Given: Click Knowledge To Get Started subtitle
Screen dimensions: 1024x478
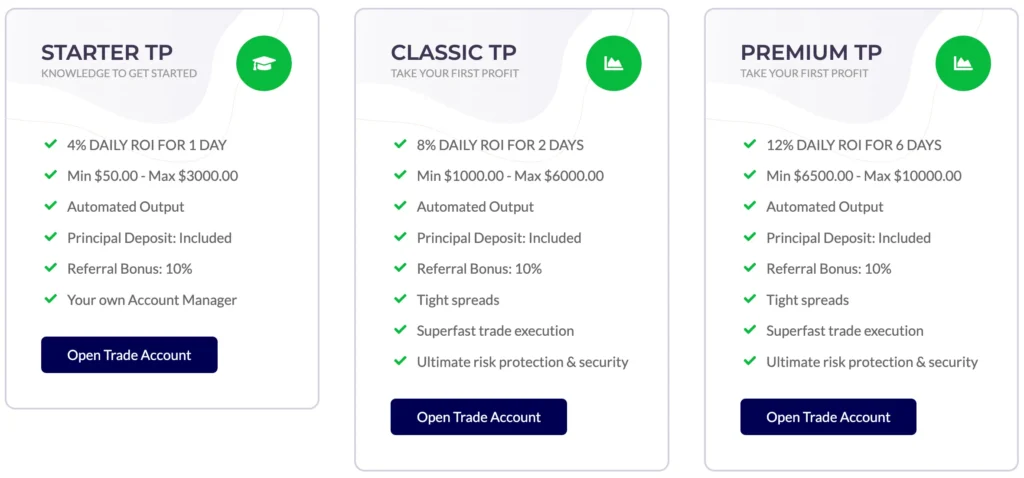Looking at the screenshot, I should (x=119, y=73).
